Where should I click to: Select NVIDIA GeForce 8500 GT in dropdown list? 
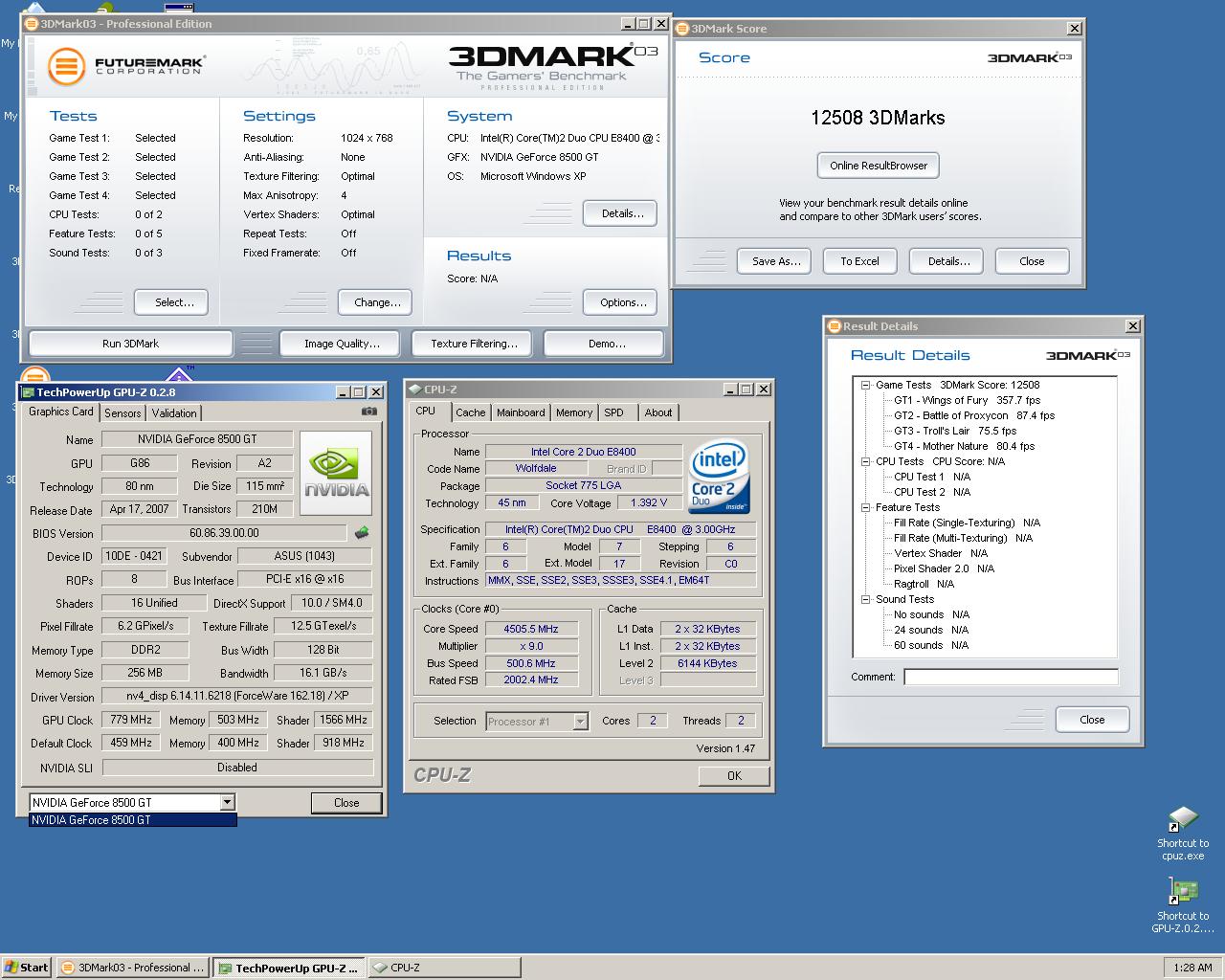132,820
